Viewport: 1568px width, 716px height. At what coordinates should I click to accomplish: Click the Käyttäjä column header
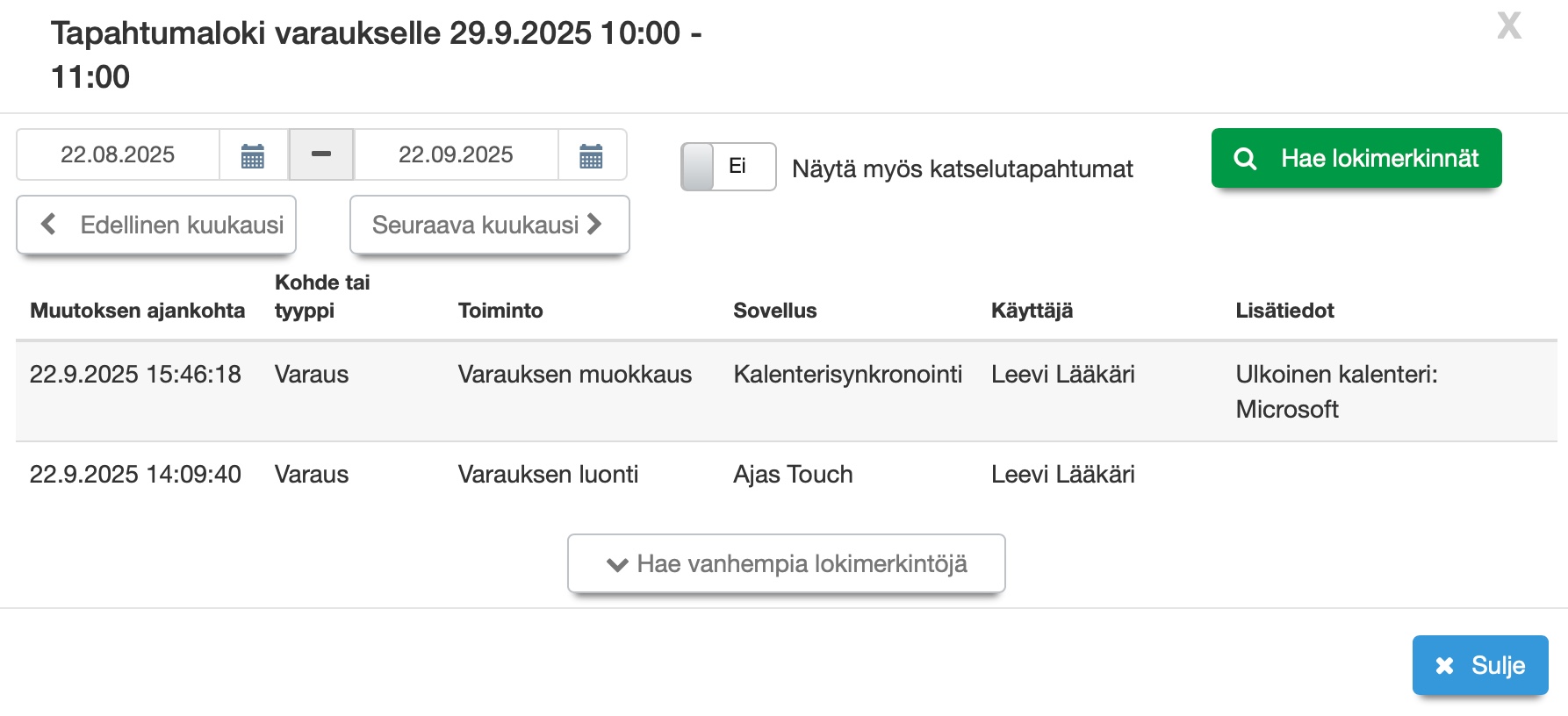click(x=1032, y=311)
